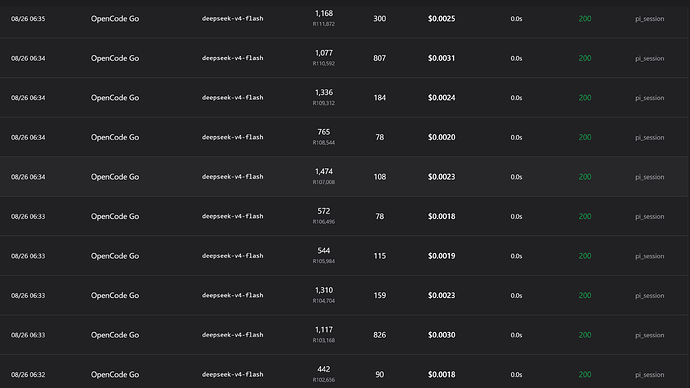Click the $0.0019 cost entry

coord(441,256)
